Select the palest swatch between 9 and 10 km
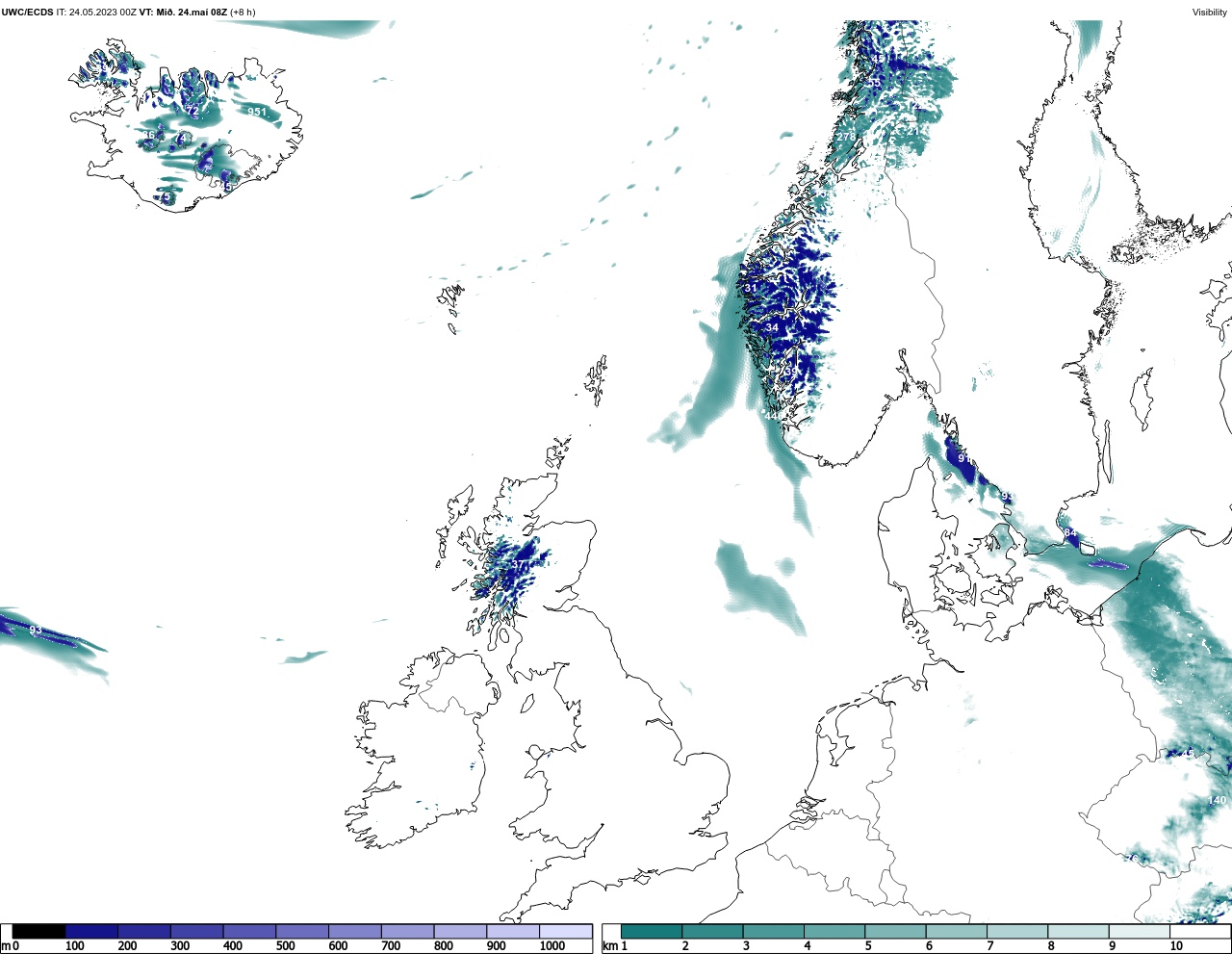1232x954 pixels. pos(1139,931)
